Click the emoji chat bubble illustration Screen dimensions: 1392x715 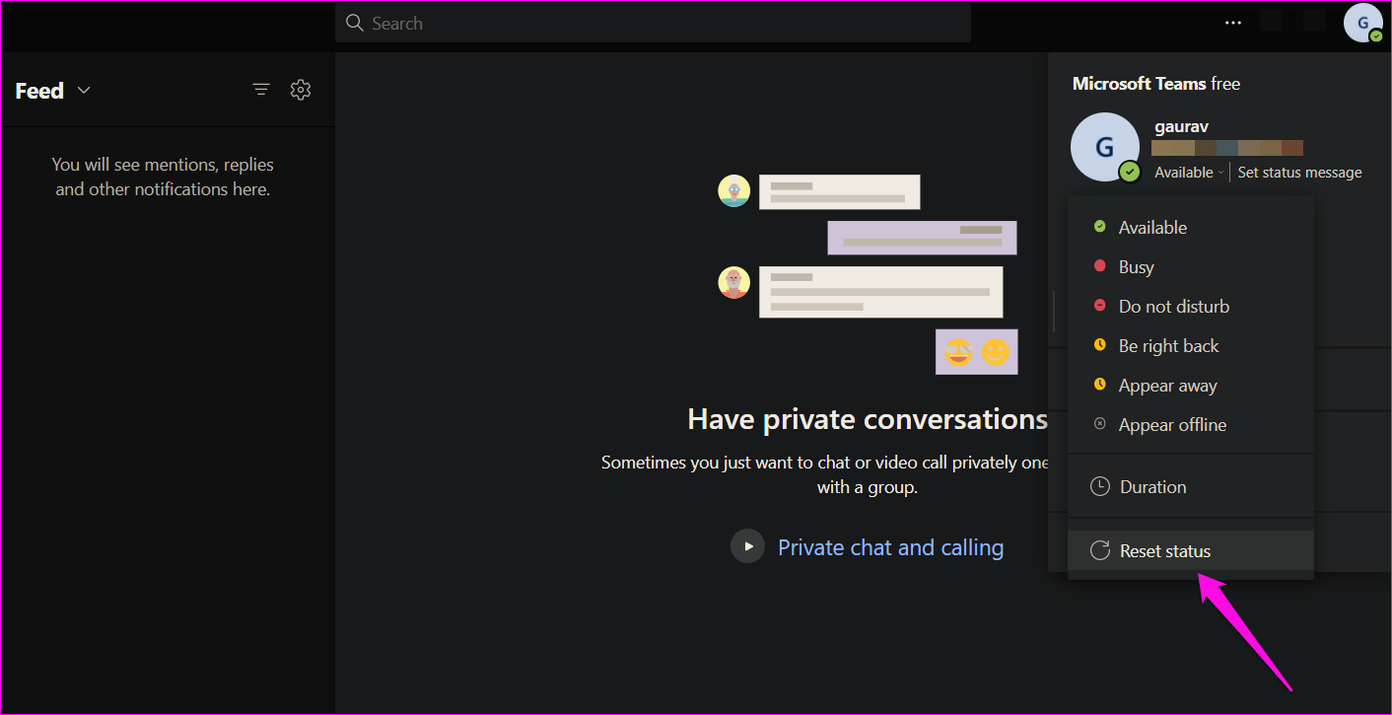(x=976, y=352)
